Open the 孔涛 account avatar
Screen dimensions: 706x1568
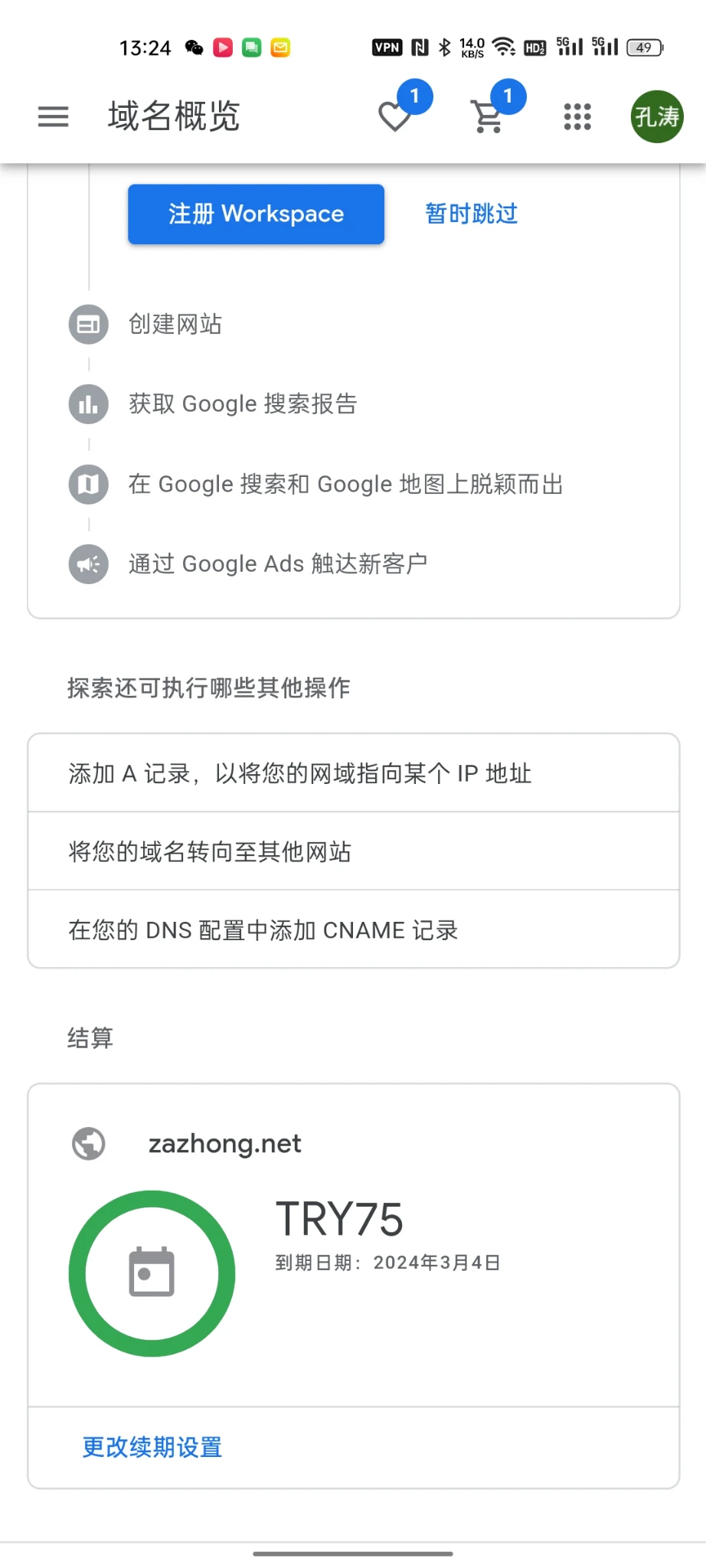(x=656, y=116)
